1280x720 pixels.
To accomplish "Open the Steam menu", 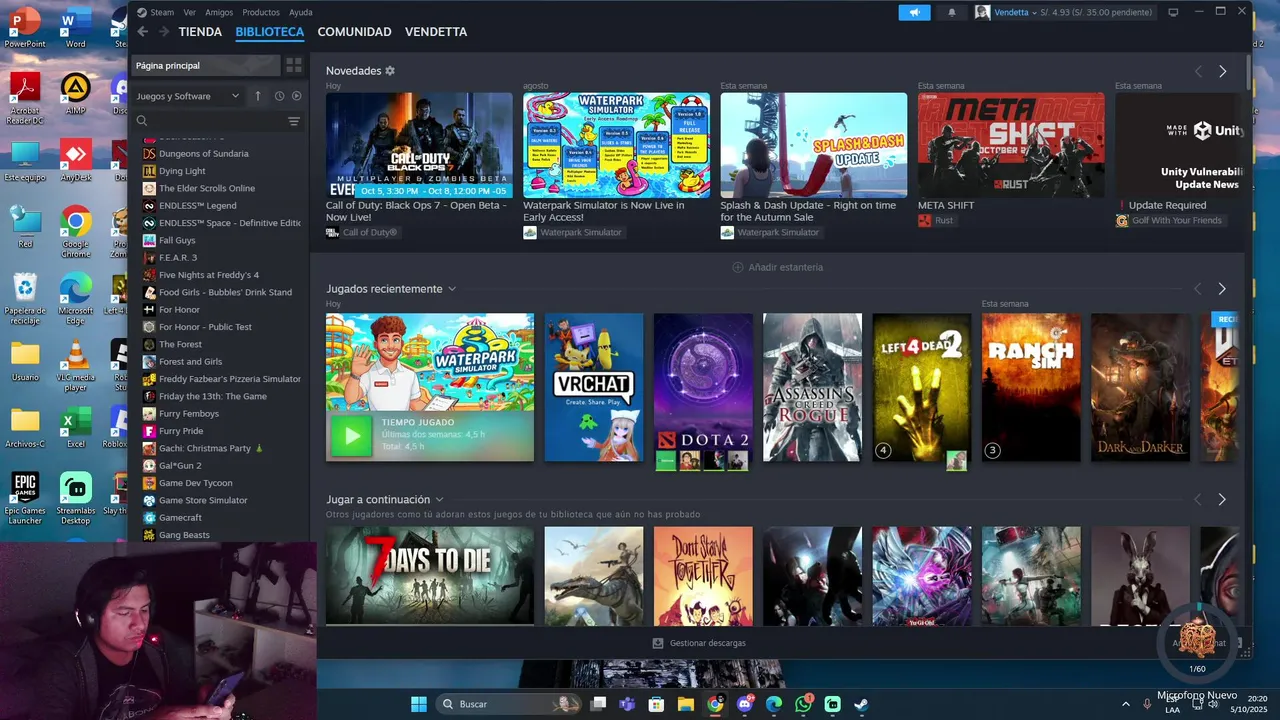I will (x=161, y=12).
